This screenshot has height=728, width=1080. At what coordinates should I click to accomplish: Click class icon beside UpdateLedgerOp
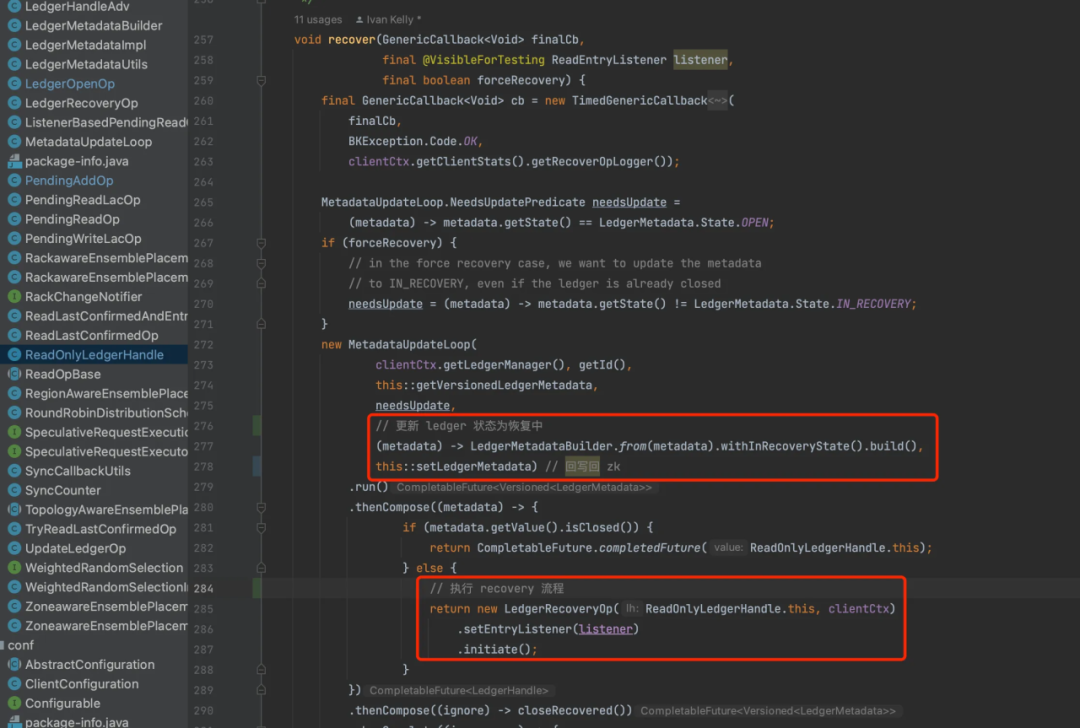(14, 548)
